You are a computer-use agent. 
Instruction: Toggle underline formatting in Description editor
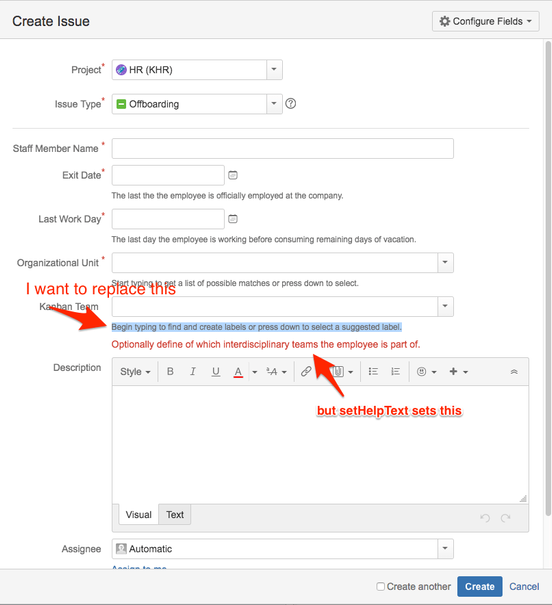[216, 372]
